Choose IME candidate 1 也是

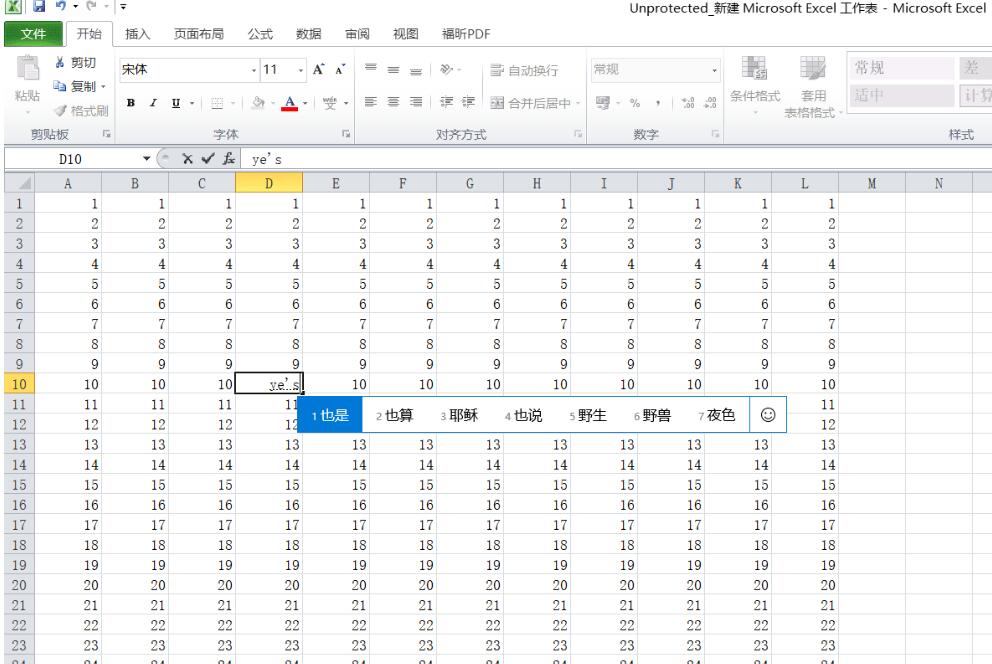pyautogui.click(x=330, y=415)
